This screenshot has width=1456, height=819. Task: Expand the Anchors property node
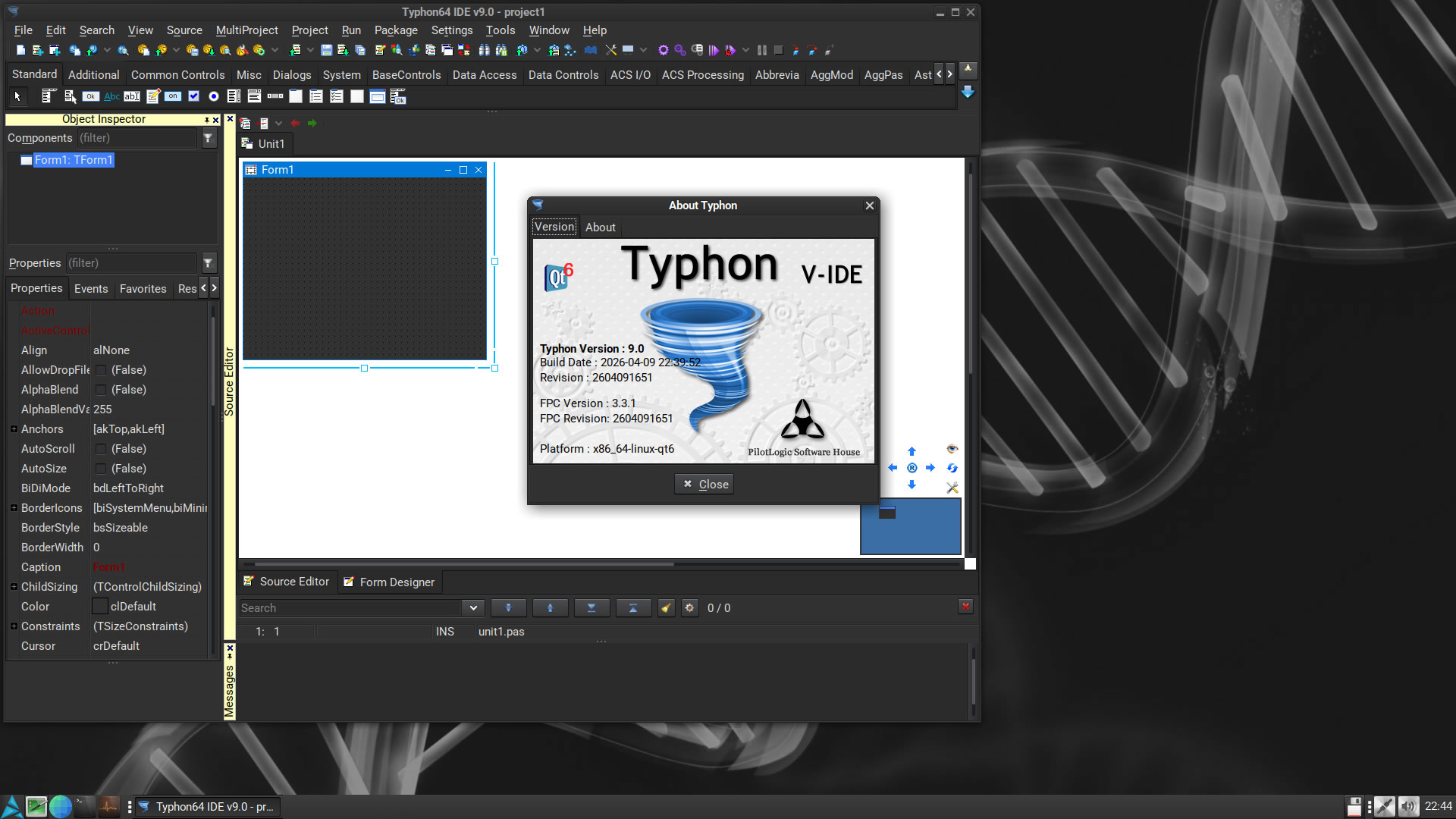[x=14, y=429]
